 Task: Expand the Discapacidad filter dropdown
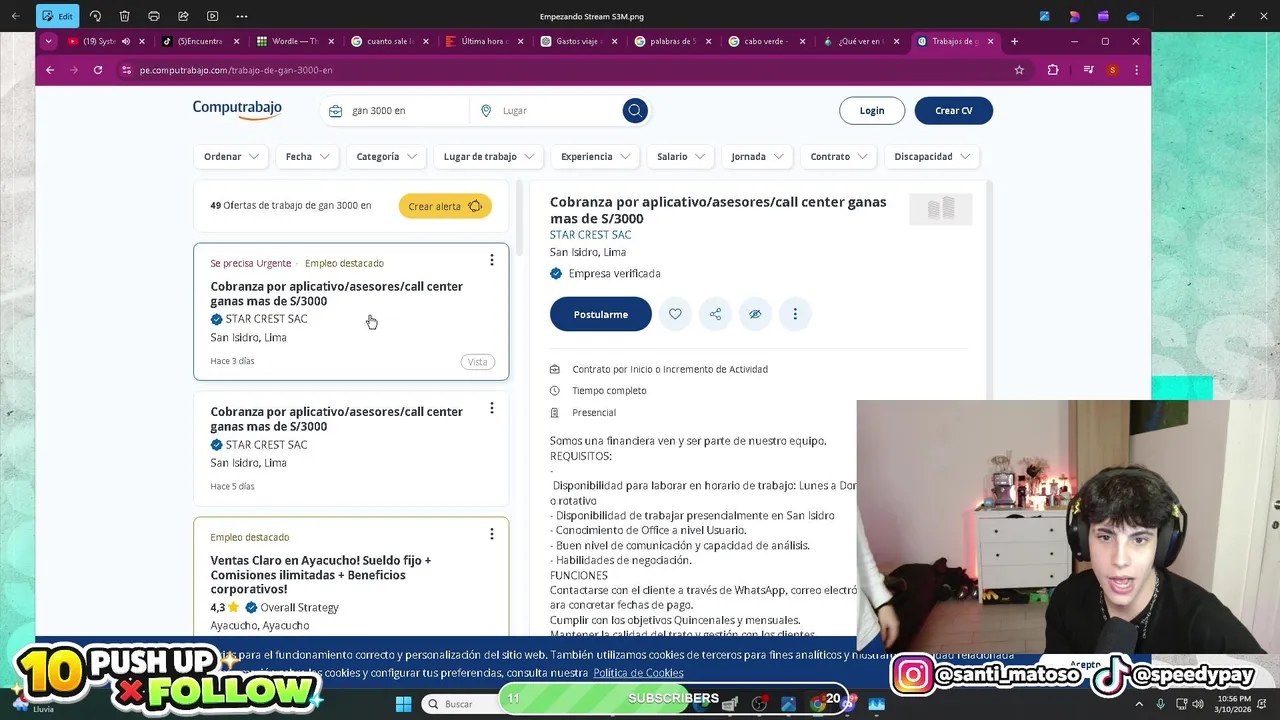(932, 156)
